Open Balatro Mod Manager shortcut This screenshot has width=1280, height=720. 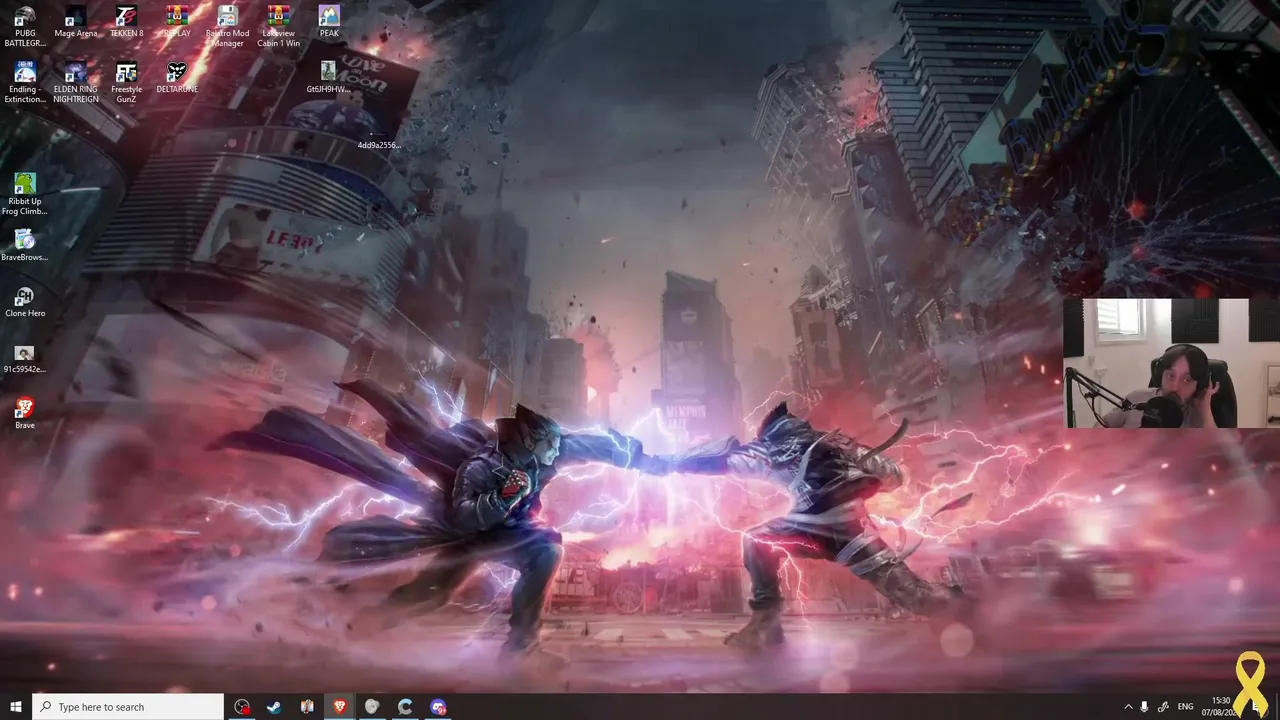[227, 27]
